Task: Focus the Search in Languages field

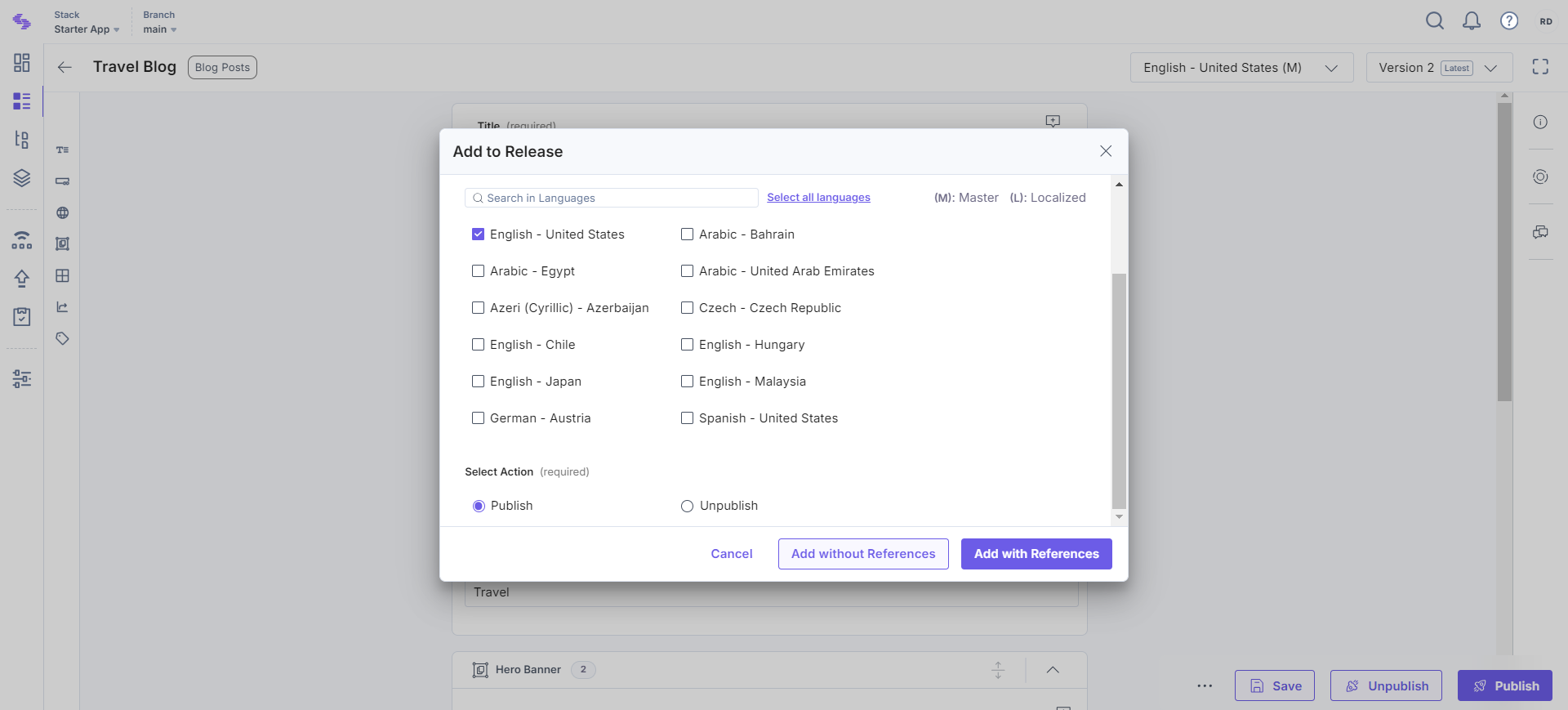Action: [612, 198]
